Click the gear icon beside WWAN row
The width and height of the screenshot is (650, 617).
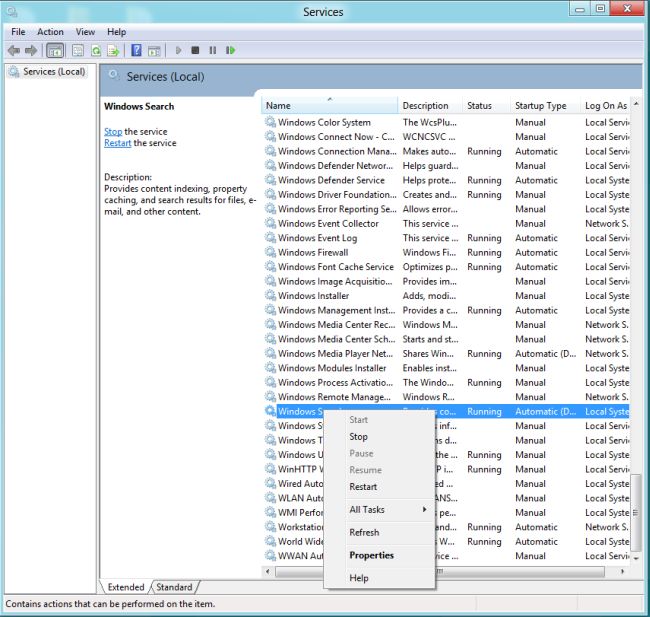(x=270, y=555)
